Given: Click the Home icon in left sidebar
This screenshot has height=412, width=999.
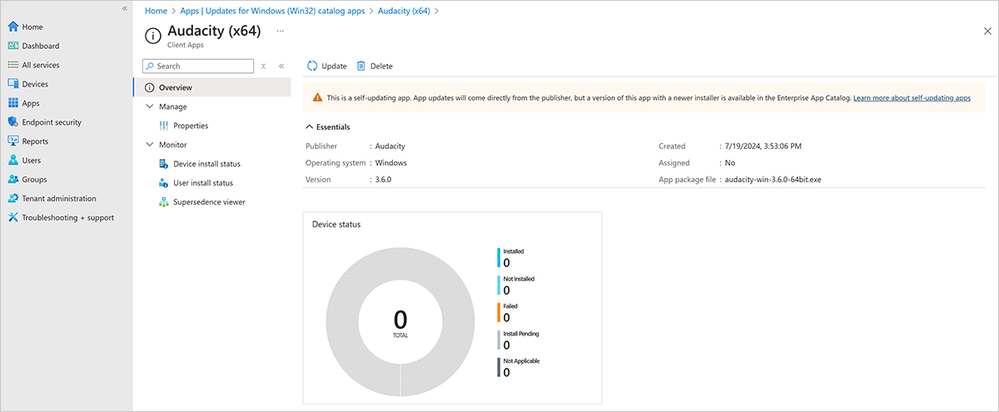Looking at the screenshot, I should coord(13,27).
